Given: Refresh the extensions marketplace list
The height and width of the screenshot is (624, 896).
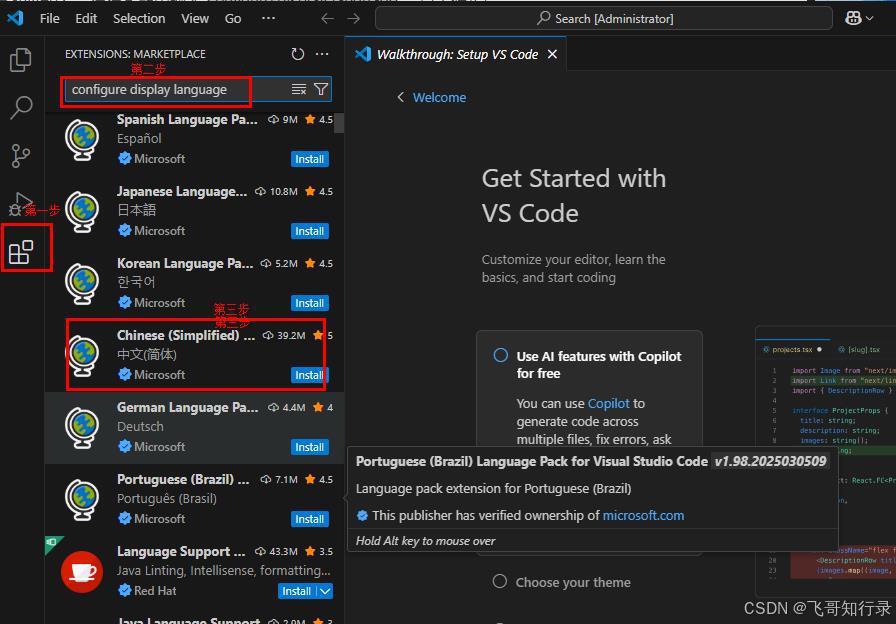Looking at the screenshot, I should tap(298, 54).
